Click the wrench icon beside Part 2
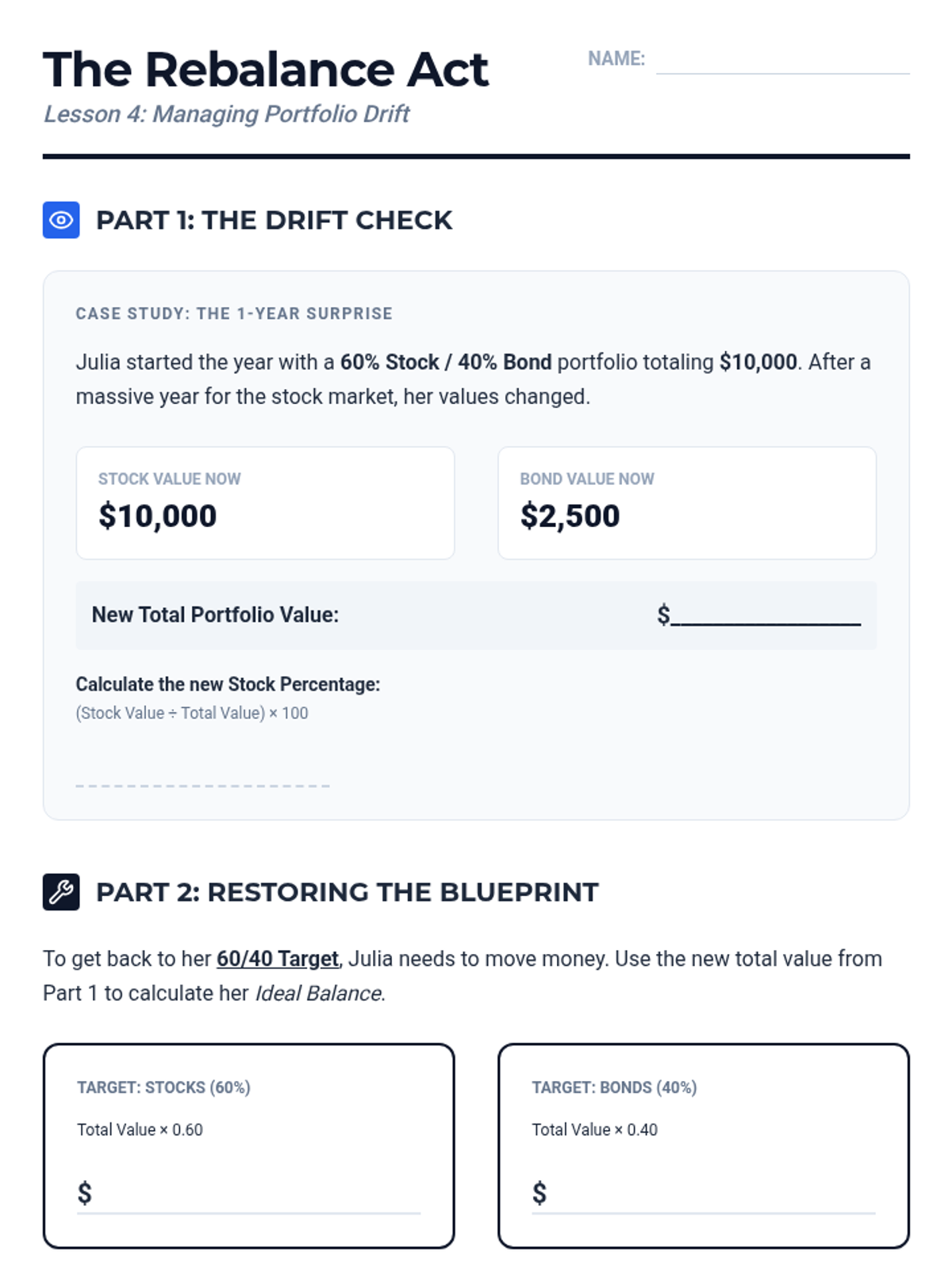Viewport: 952px width, 1270px height. (61, 891)
